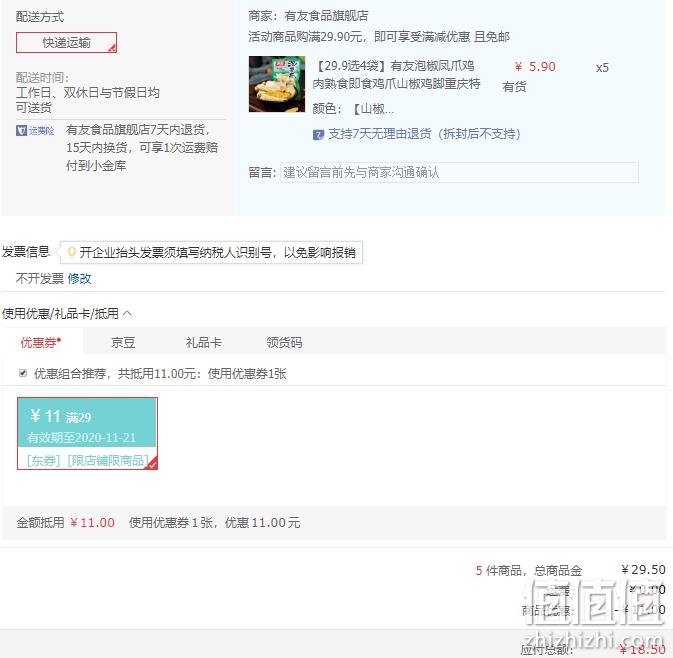Switch to the 领货码 tab

pyautogui.click(x=284, y=342)
